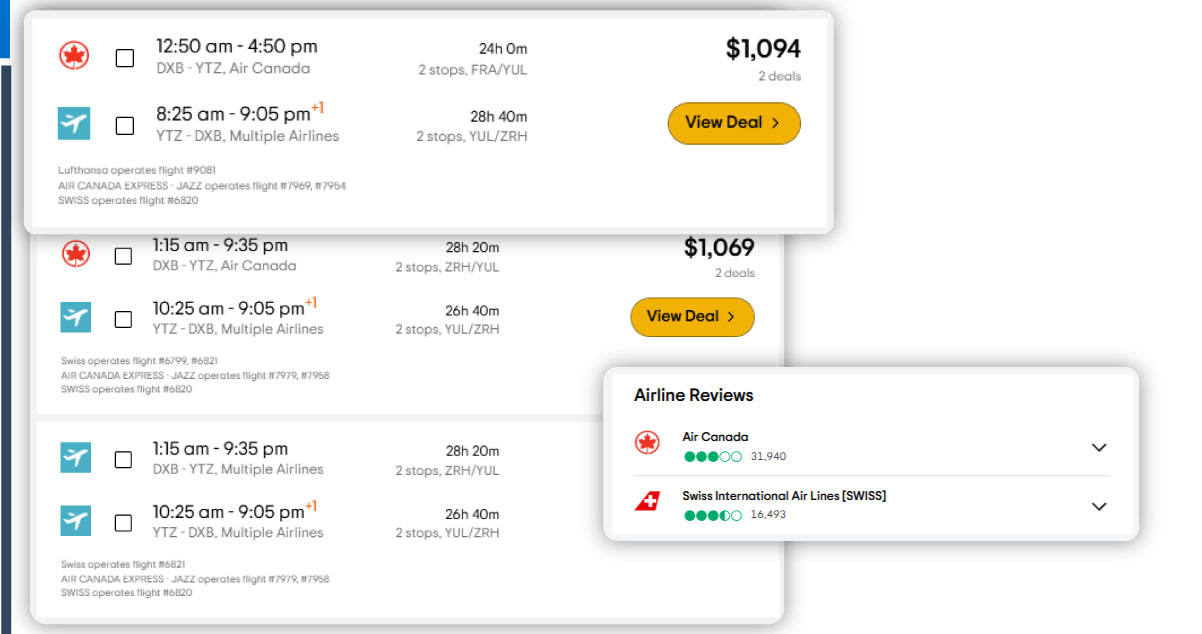Click View Deal for the $1,094 itinerary

click(734, 123)
